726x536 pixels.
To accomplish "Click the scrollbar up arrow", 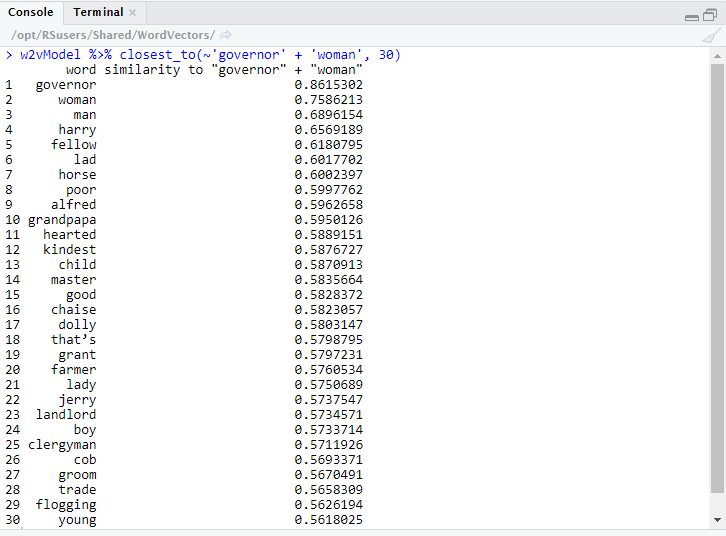I will pos(716,56).
